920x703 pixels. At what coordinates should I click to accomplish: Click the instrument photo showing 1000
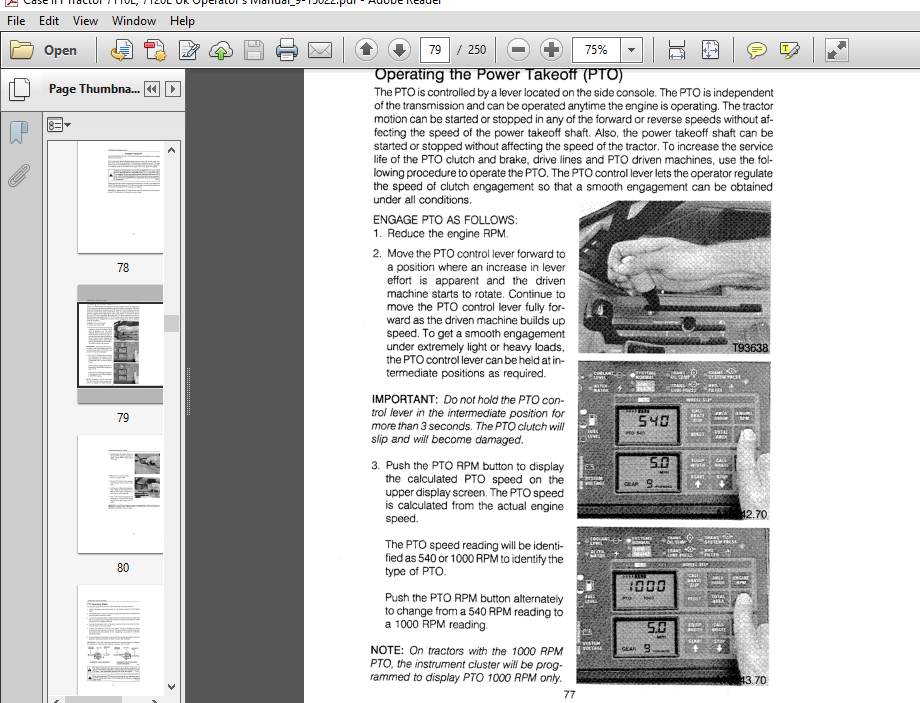coord(672,606)
